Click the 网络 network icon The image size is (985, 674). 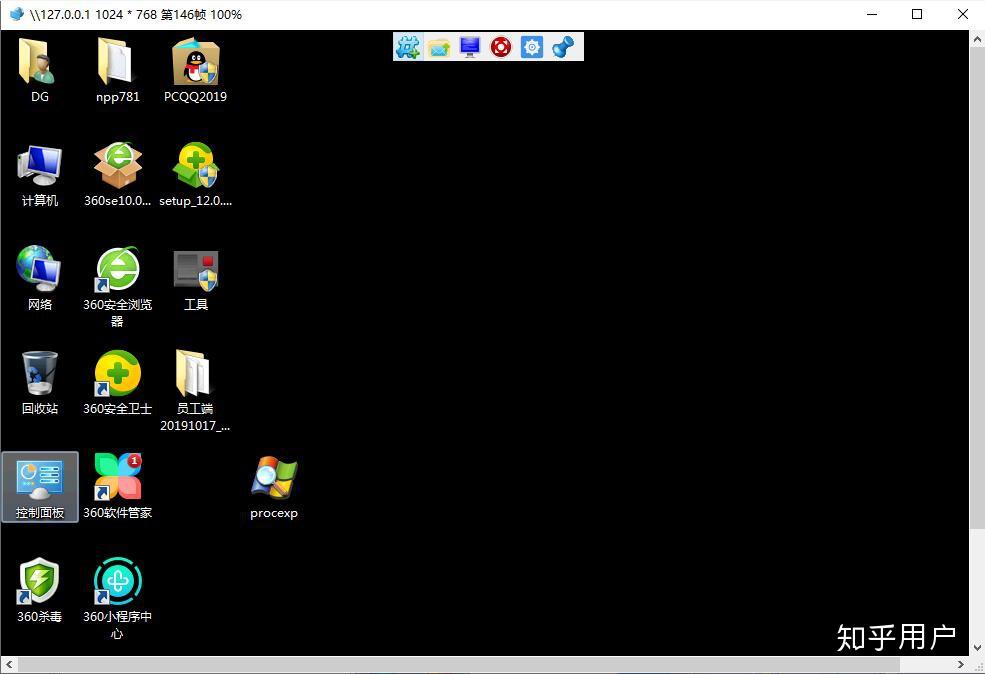(39, 271)
